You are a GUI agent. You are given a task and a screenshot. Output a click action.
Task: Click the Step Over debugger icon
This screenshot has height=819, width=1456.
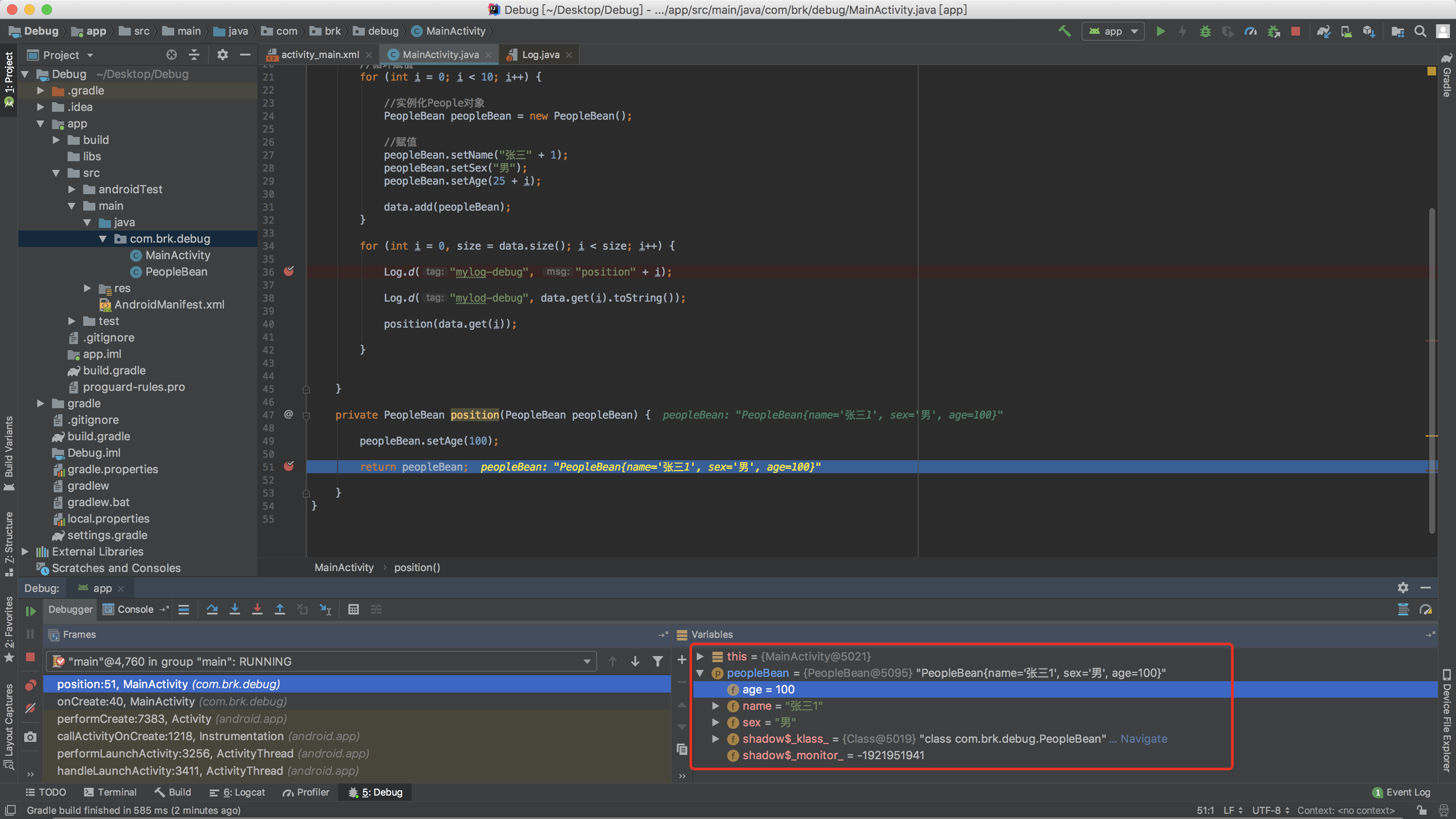tap(212, 609)
